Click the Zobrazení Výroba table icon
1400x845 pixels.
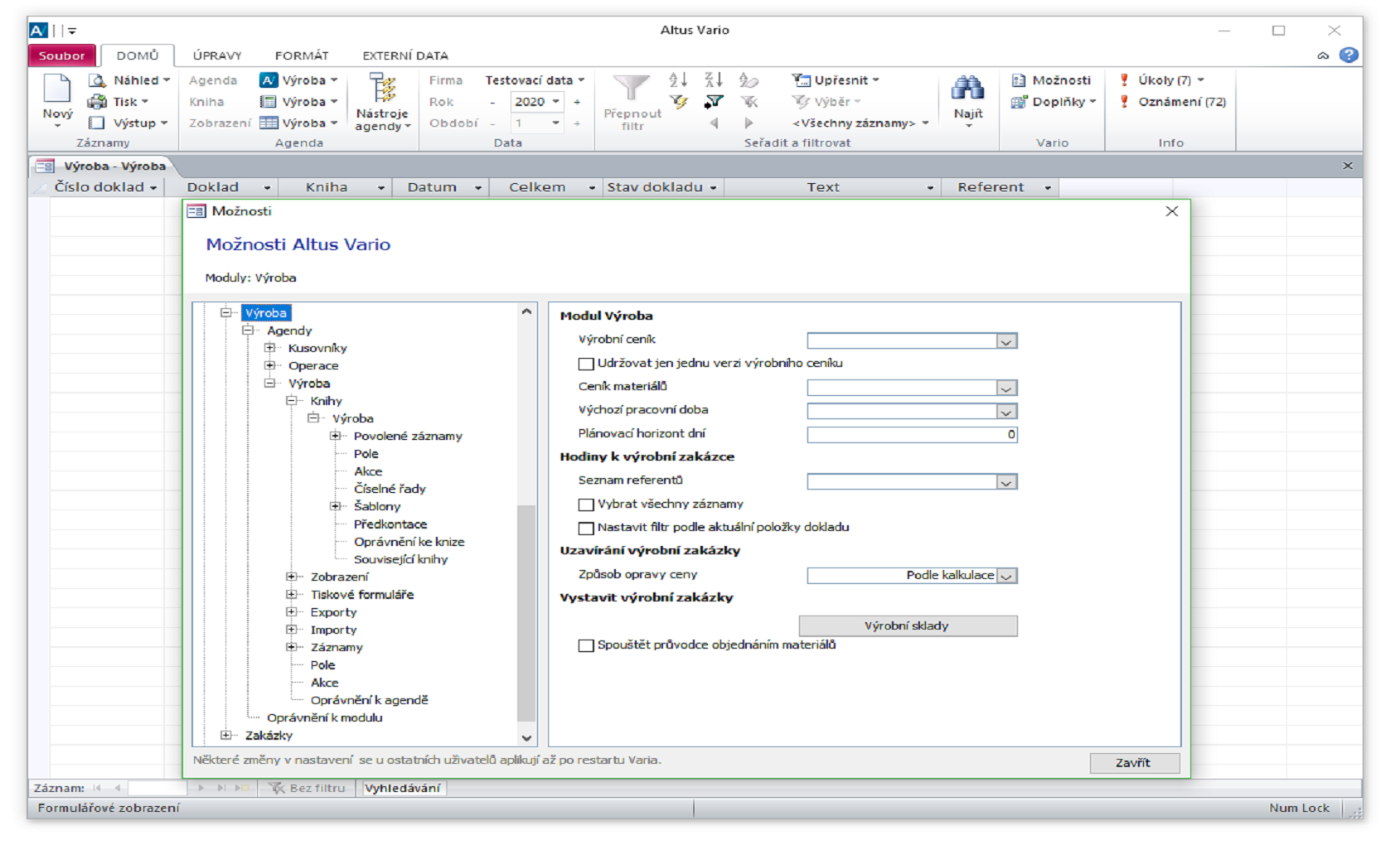point(269,123)
